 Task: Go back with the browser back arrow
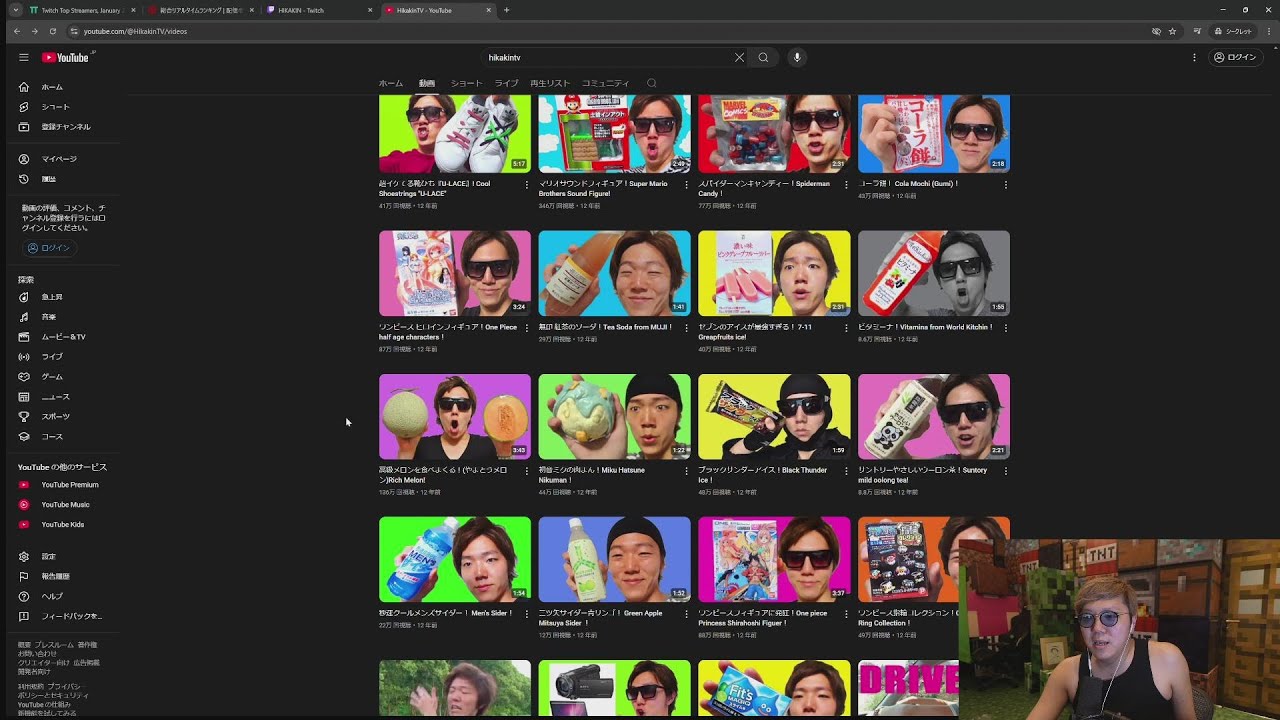(17, 31)
